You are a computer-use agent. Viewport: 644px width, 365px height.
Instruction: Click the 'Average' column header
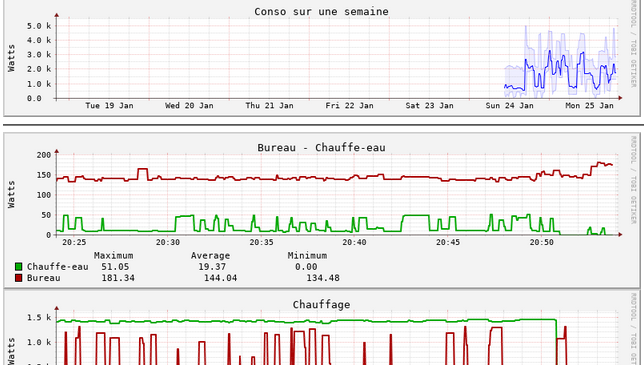pos(210,256)
